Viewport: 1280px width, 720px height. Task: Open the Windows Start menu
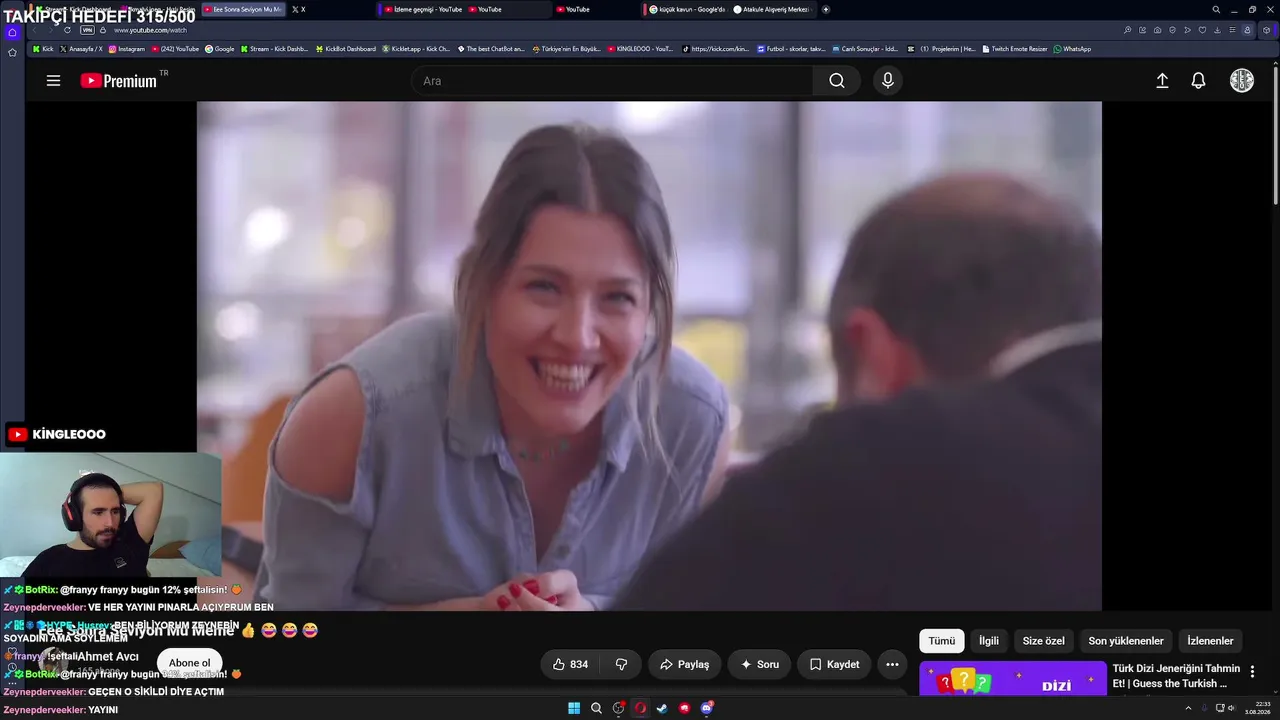click(x=574, y=708)
